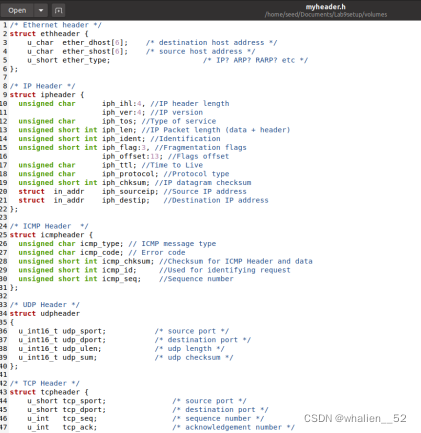
Task: Click the udp_sum declaration
Action: pyautogui.click(x=58, y=357)
